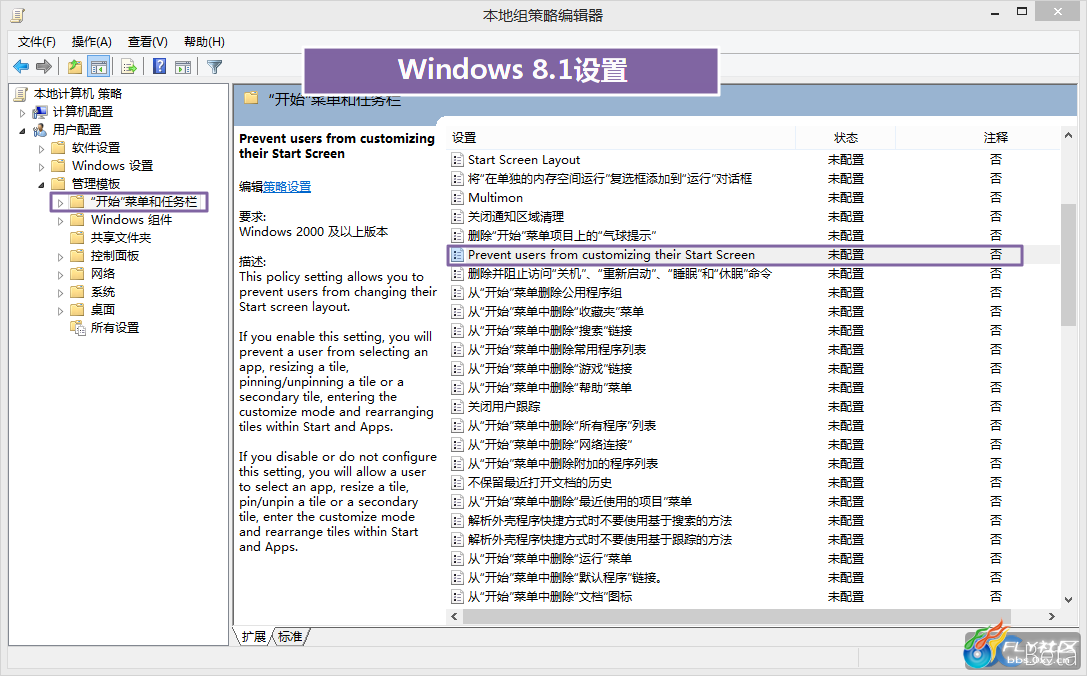1087x676 pixels.
Task: Switch to the 标准 tab
Action: pyautogui.click(x=290, y=636)
